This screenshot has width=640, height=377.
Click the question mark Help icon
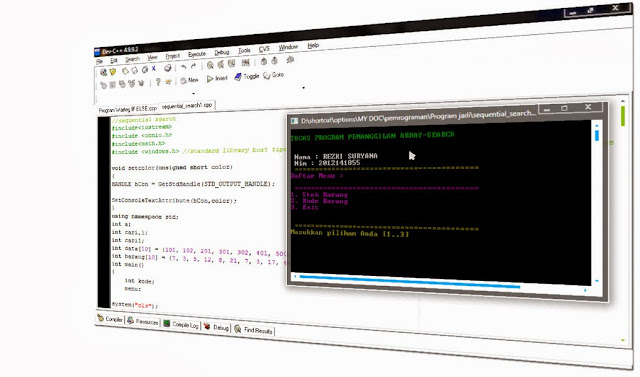coord(158,82)
